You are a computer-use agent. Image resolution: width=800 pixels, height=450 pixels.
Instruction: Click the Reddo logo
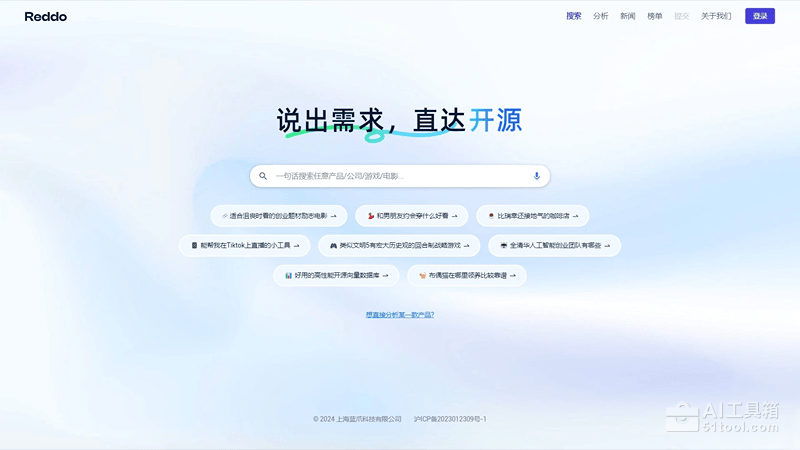tap(45, 16)
